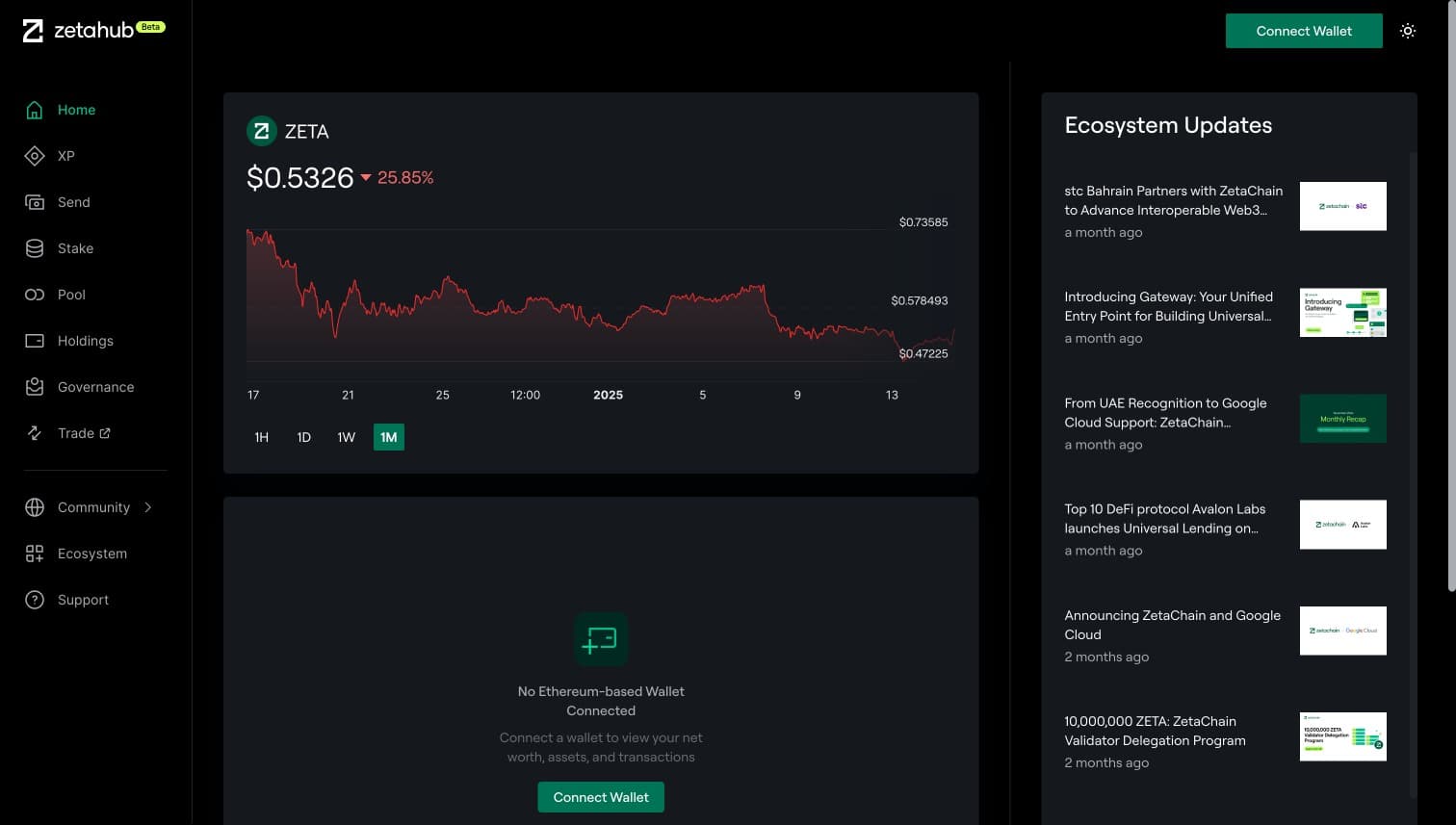Click the Monthly Recap thumbnail
The height and width of the screenshot is (825, 1456).
click(1343, 419)
